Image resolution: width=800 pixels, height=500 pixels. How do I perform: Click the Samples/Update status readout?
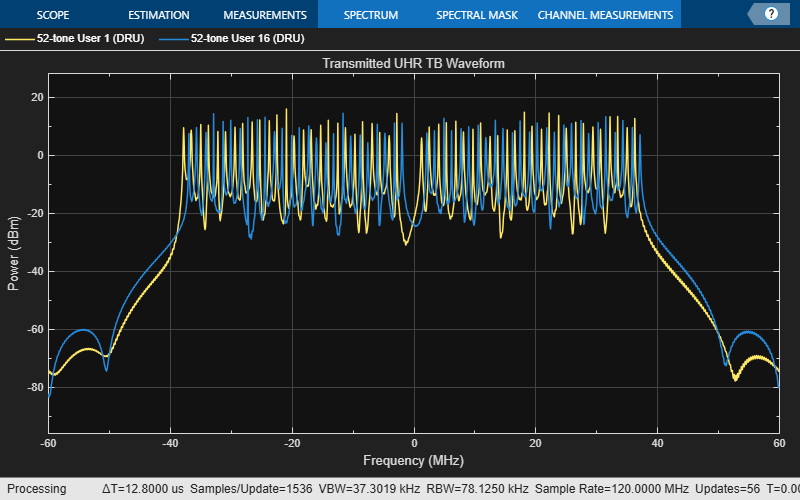[x=250, y=489]
